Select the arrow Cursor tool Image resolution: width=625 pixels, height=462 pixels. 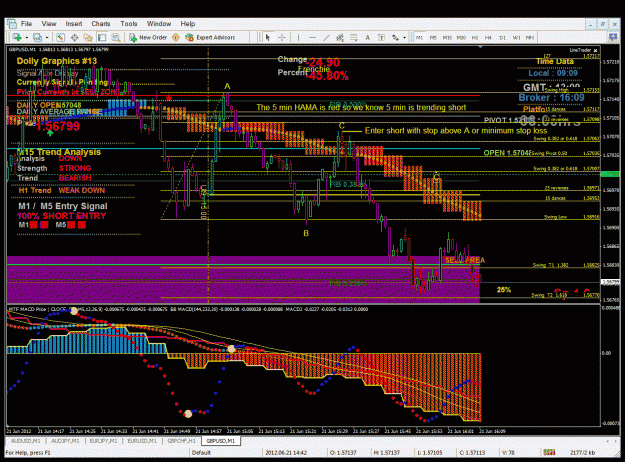pos(267,37)
